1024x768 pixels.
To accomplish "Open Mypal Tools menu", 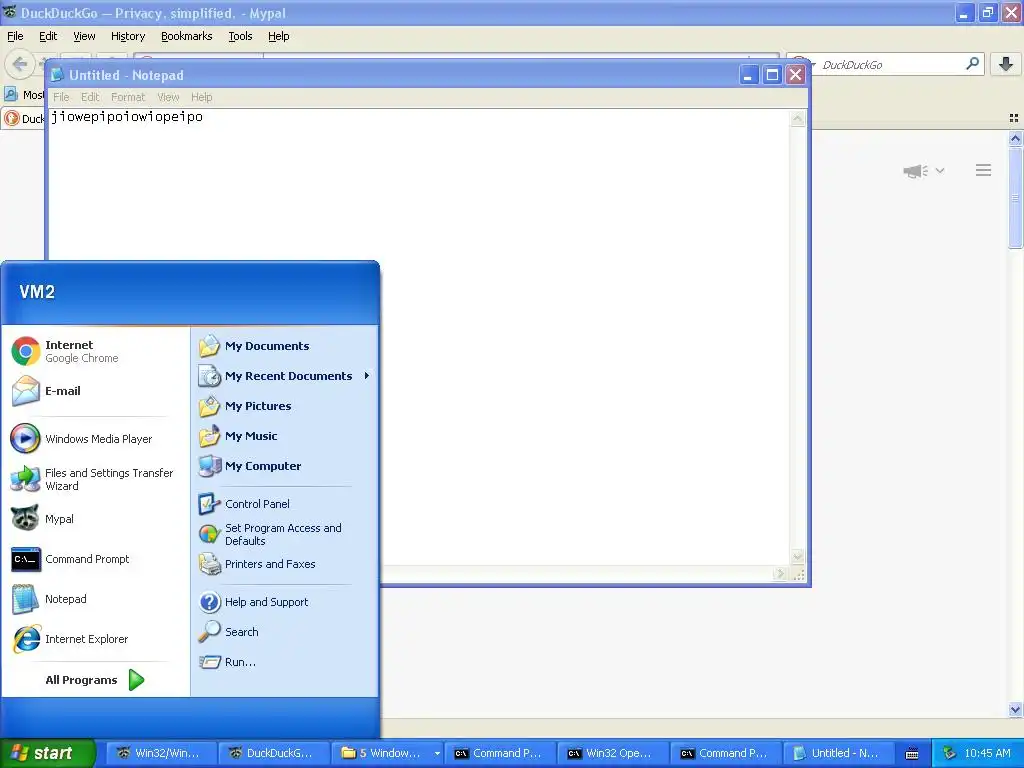I will pos(240,36).
